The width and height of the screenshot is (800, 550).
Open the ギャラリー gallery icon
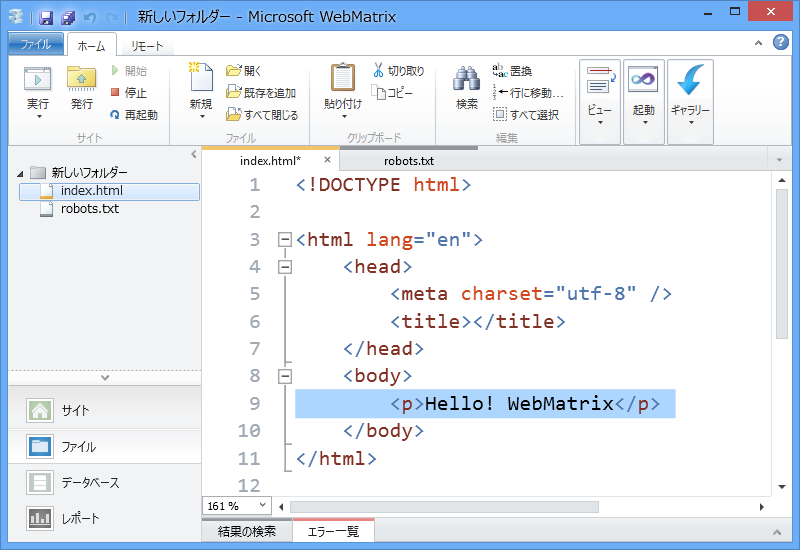[690, 80]
